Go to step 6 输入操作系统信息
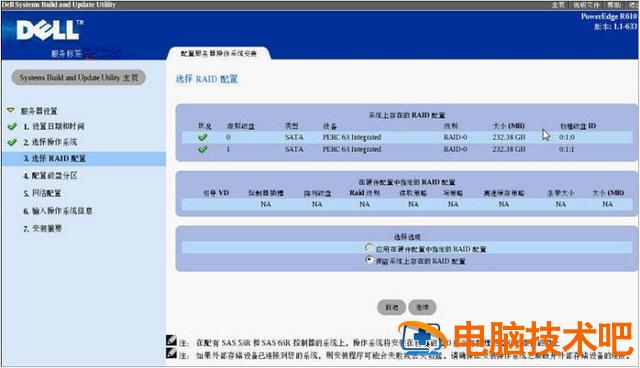 58,211
